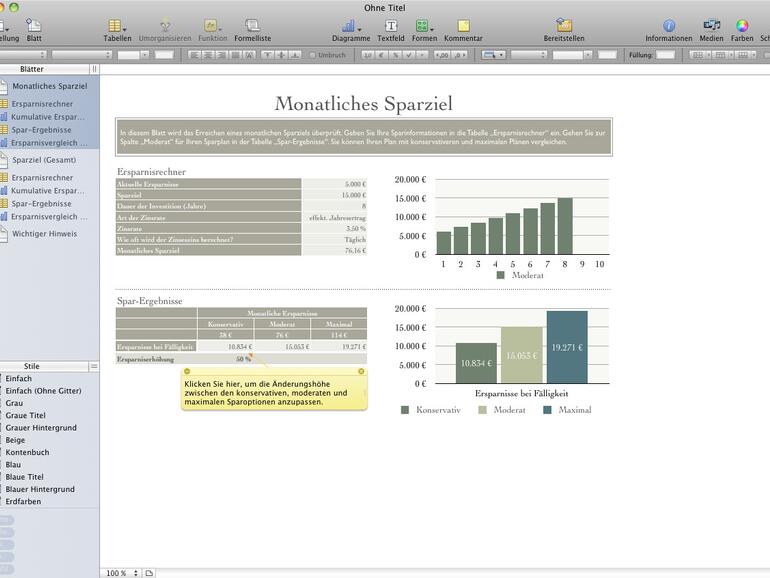
Task: Open the Funktion toolbar tool
Action: pyautogui.click(x=213, y=29)
